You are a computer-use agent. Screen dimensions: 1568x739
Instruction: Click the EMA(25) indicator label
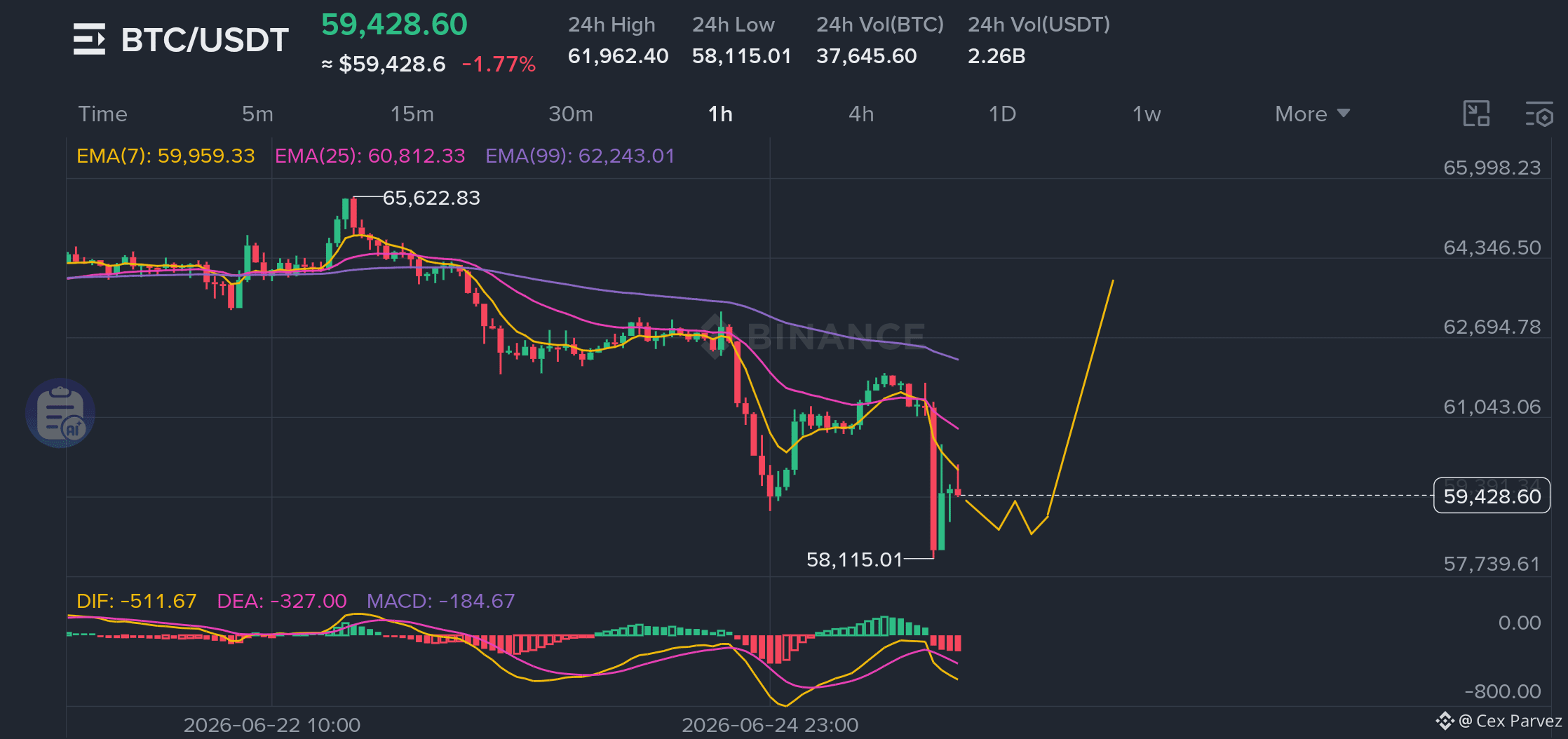pos(370,156)
